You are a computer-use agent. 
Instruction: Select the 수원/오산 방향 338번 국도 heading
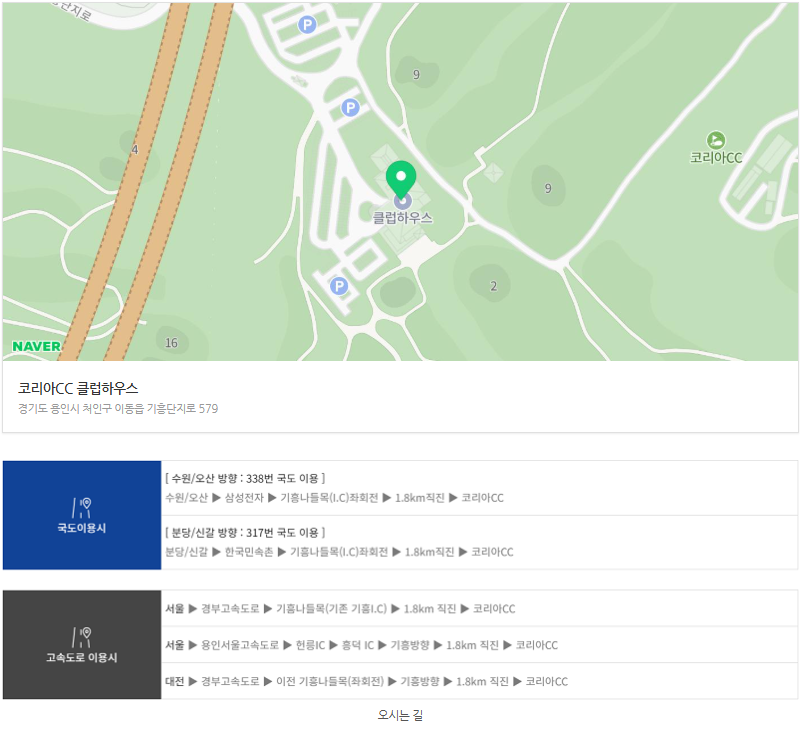tap(246, 478)
